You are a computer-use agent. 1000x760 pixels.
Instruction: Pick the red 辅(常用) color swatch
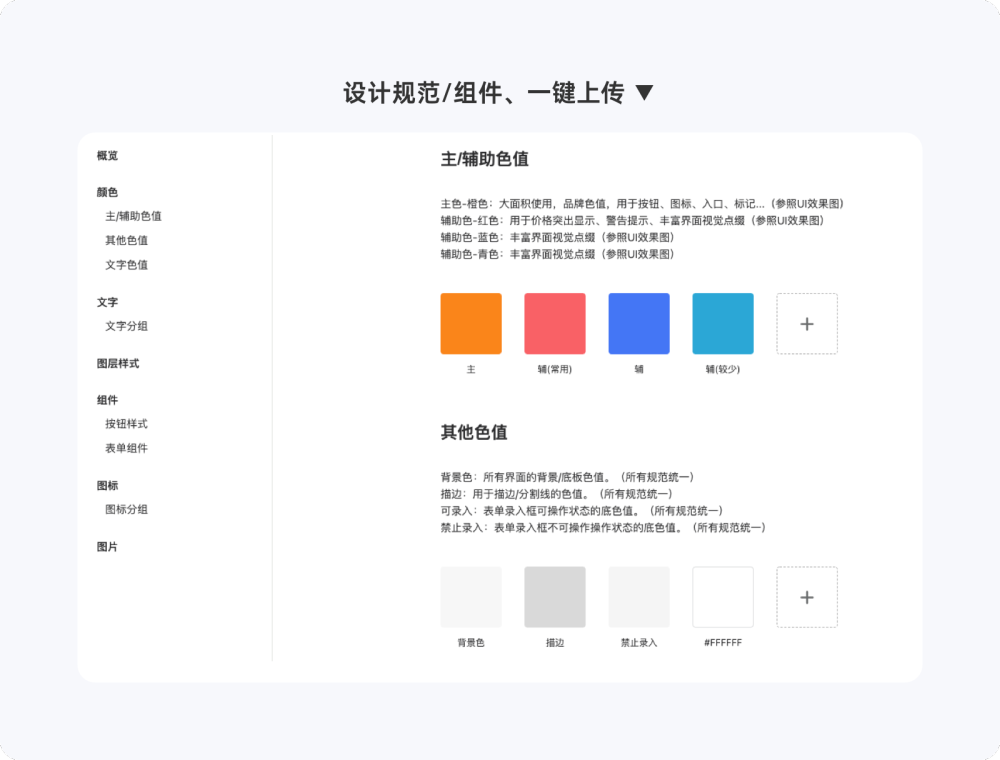pyautogui.click(x=555, y=323)
